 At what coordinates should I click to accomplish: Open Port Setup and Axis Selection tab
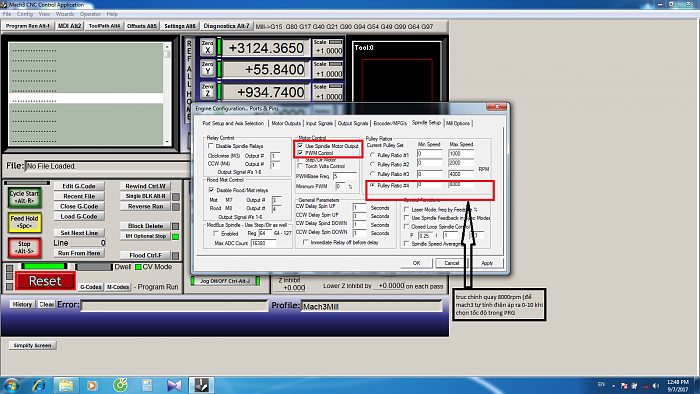click(233, 123)
